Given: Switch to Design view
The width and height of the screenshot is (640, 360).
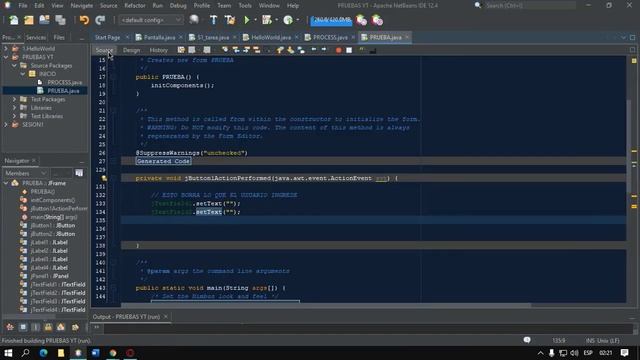Looking at the screenshot, I should click(x=131, y=50).
